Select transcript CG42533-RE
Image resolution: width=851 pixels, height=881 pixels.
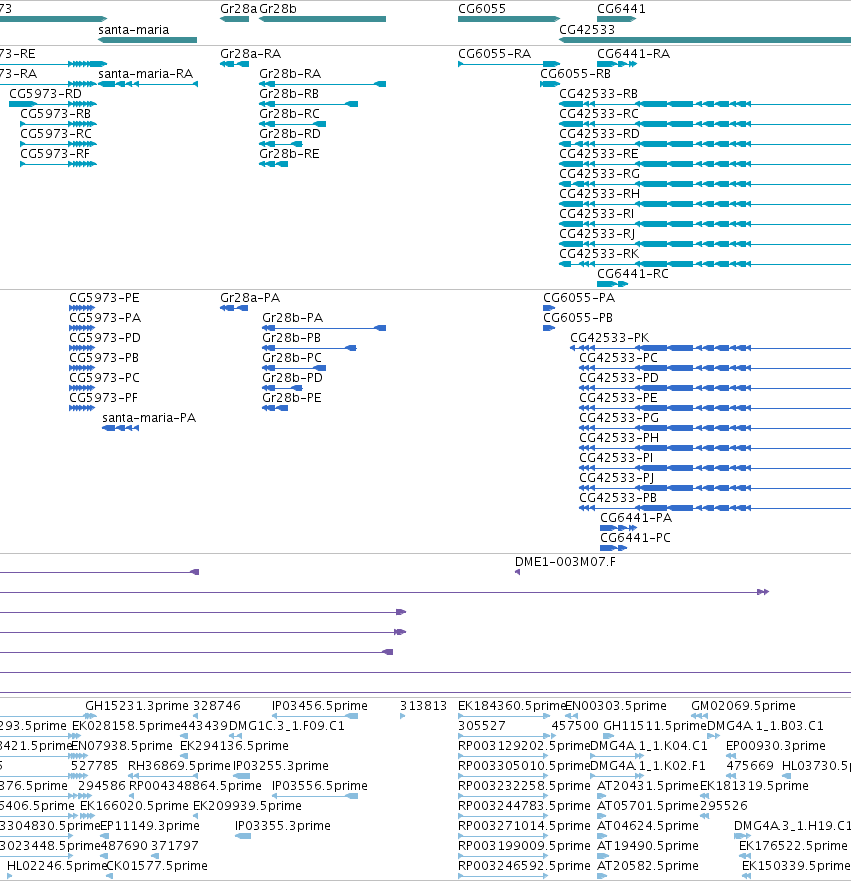coord(705,164)
